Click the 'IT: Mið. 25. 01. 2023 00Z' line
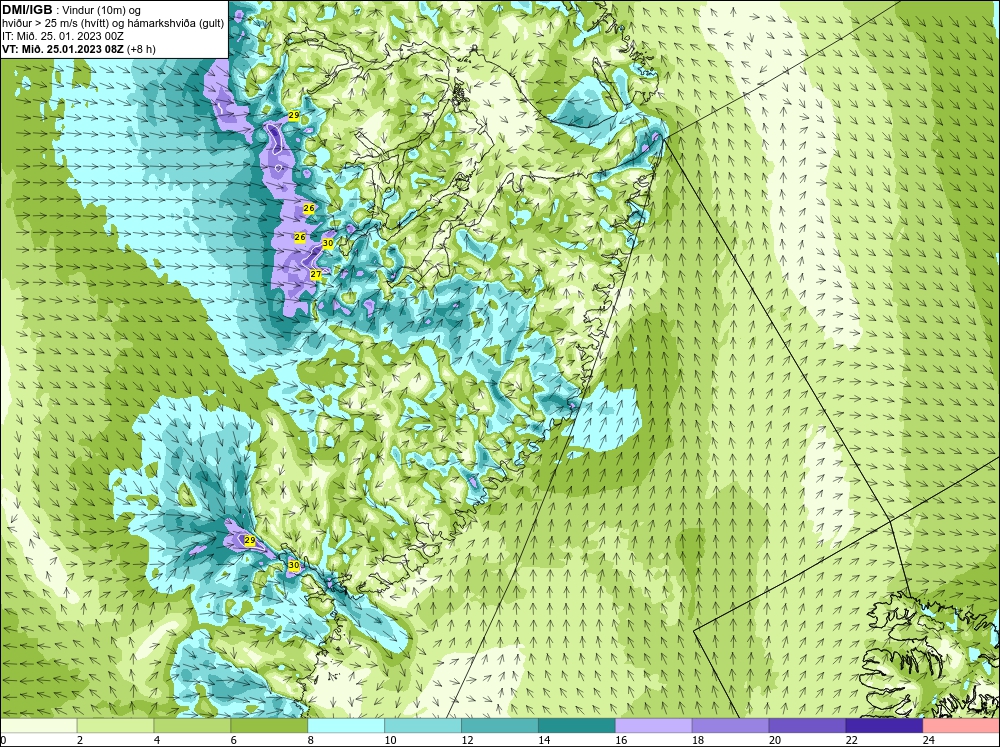The image size is (1000, 747). point(62,36)
